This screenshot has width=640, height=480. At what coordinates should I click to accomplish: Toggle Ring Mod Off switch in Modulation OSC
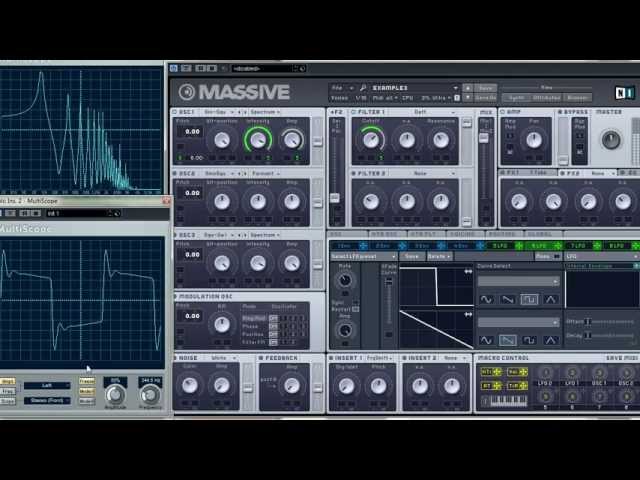point(273,318)
